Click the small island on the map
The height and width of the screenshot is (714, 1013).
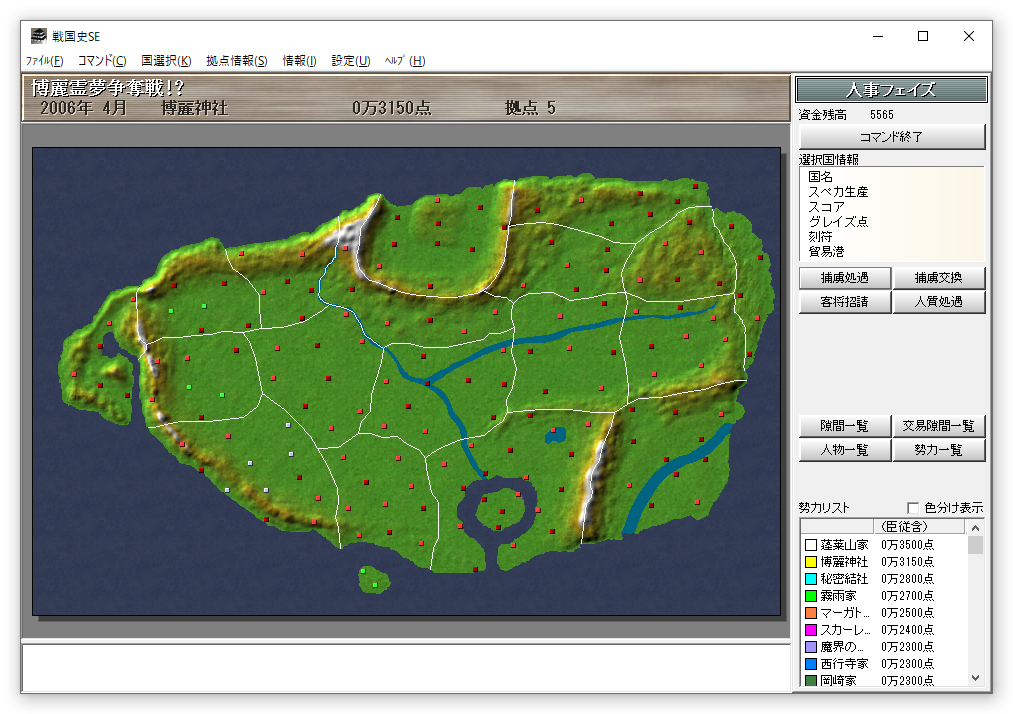(x=373, y=578)
